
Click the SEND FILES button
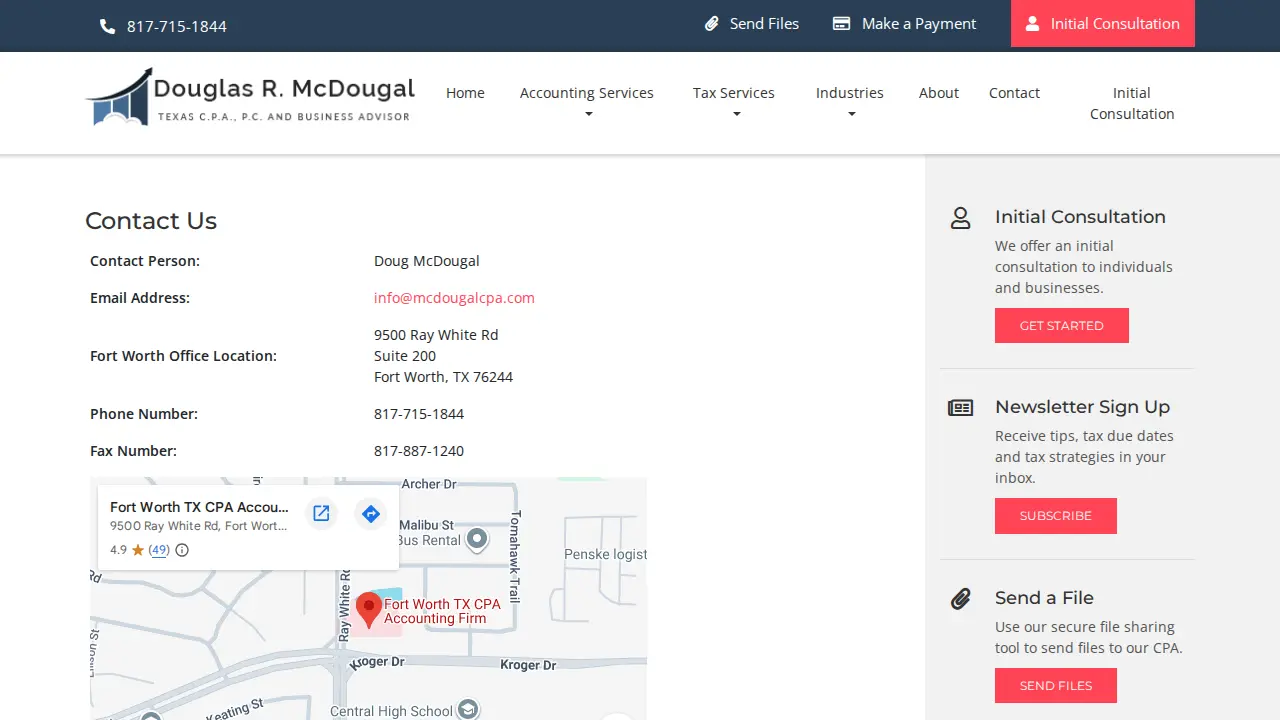tap(1056, 686)
